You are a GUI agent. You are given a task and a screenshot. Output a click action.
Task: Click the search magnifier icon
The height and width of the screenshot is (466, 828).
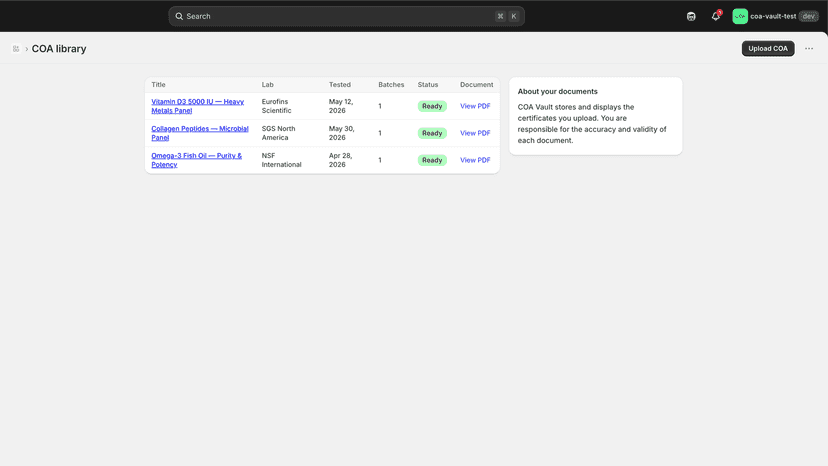[179, 16]
